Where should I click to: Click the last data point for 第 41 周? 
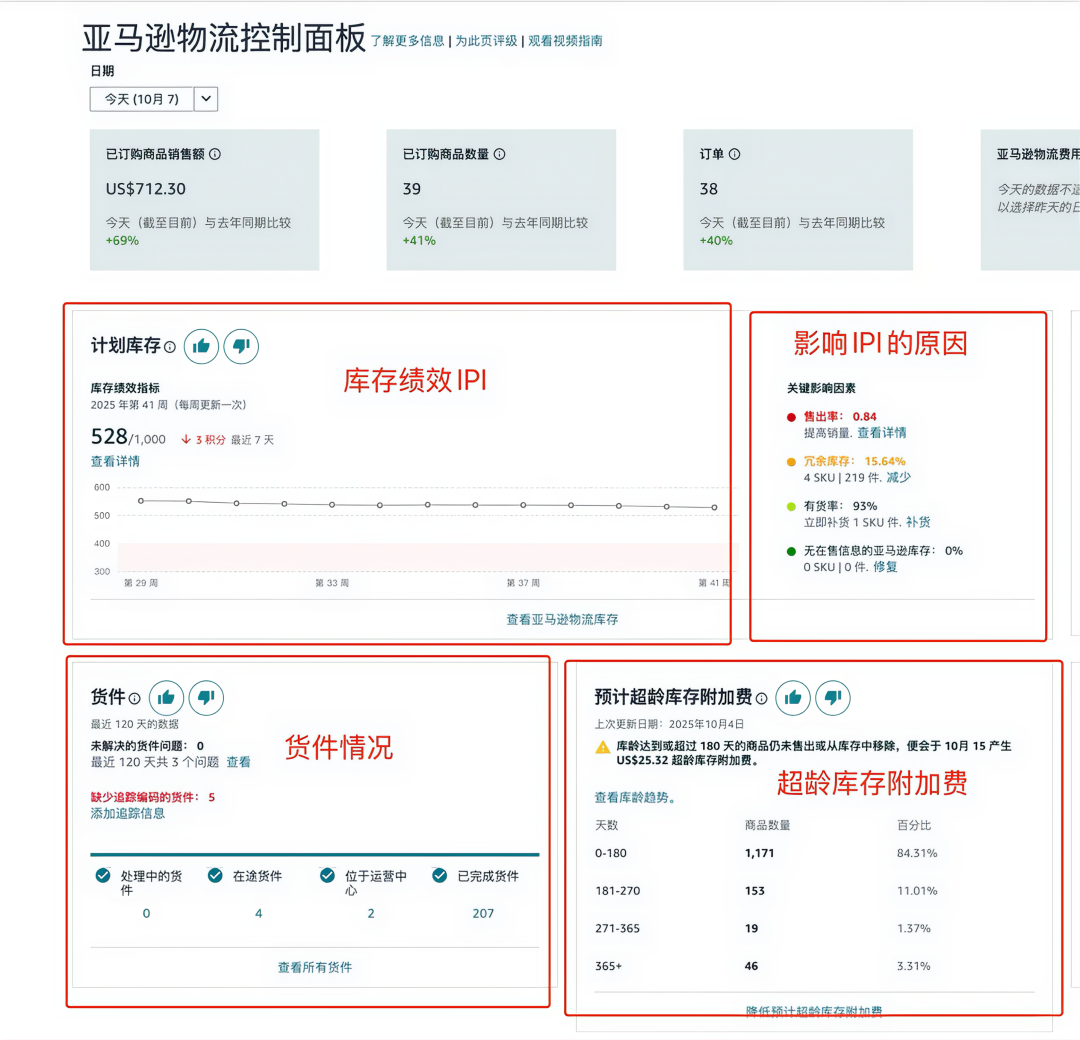click(714, 508)
